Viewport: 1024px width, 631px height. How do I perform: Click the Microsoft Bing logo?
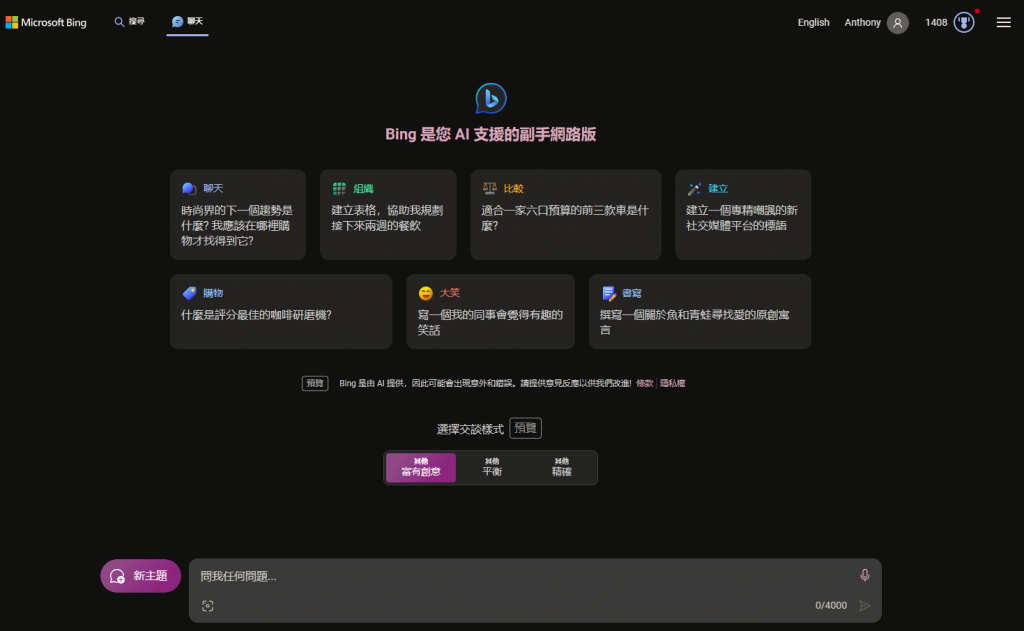(x=46, y=22)
